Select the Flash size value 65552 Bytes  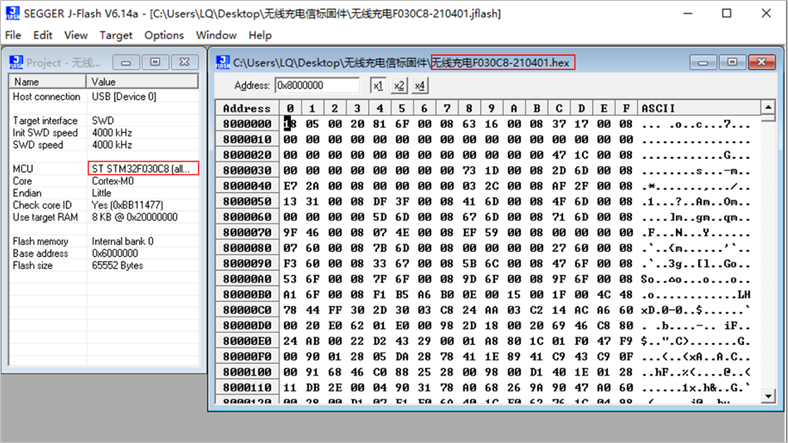click(x=118, y=265)
